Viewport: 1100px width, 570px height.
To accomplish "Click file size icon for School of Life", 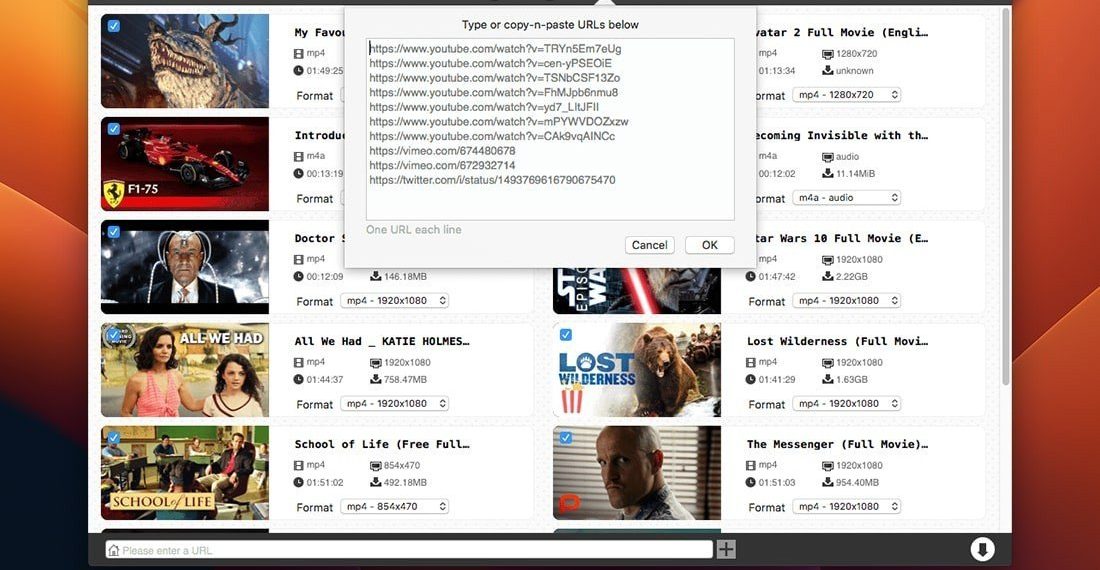I will tap(376, 482).
